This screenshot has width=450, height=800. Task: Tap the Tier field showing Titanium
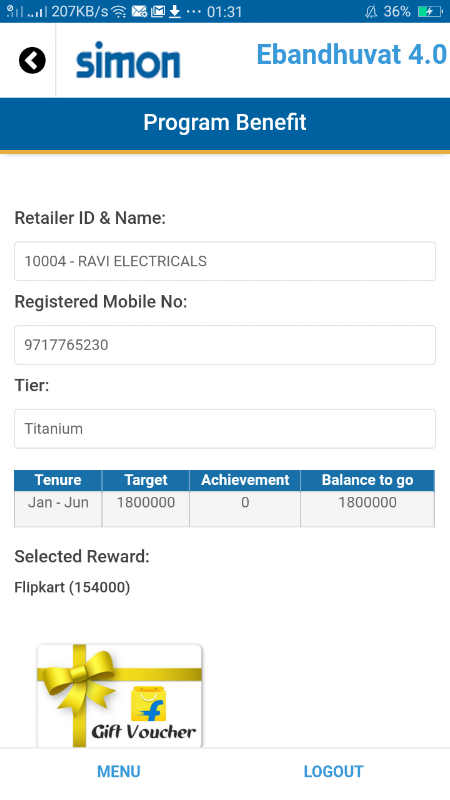225,429
